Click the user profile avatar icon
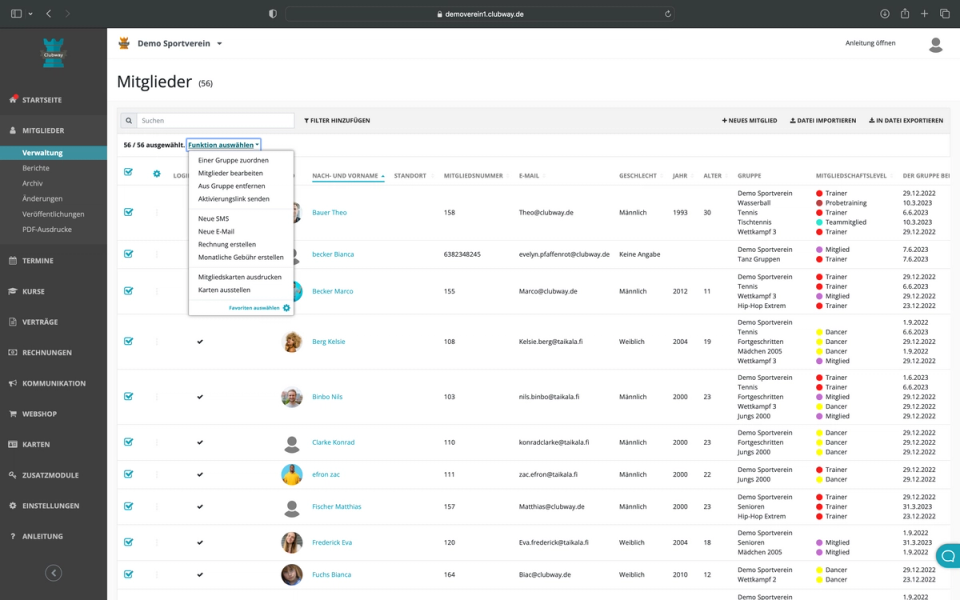Viewport: 960px width, 600px height. [936, 44]
